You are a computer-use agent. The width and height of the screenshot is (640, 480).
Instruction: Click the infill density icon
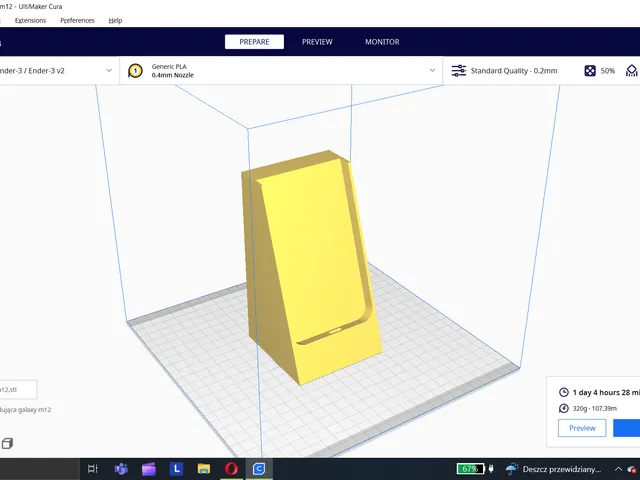pyautogui.click(x=590, y=71)
